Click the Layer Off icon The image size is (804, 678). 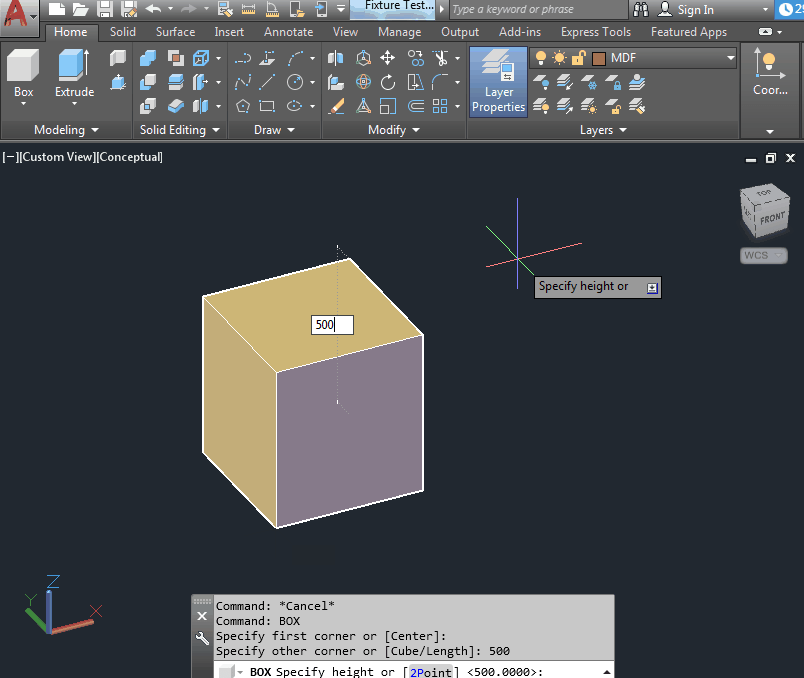(x=540, y=82)
